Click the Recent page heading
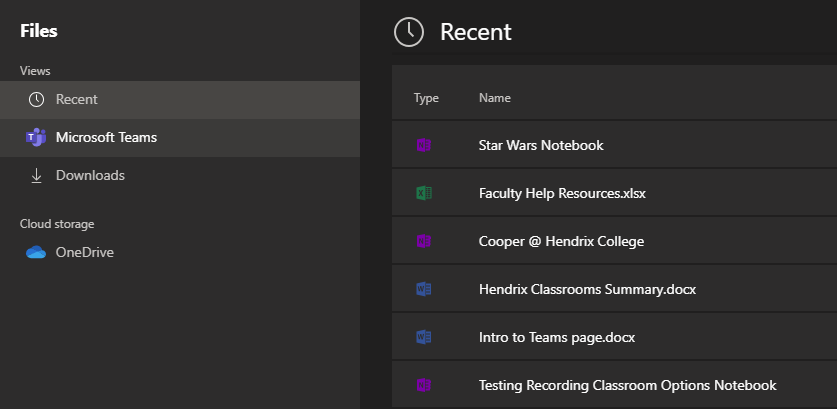The height and width of the screenshot is (409, 837). coord(476,32)
